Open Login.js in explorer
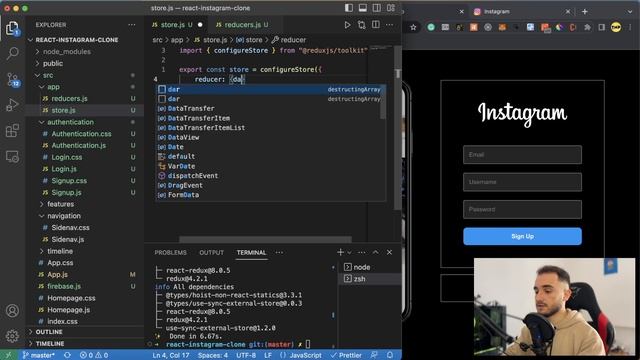The height and width of the screenshot is (360, 640). [64, 169]
